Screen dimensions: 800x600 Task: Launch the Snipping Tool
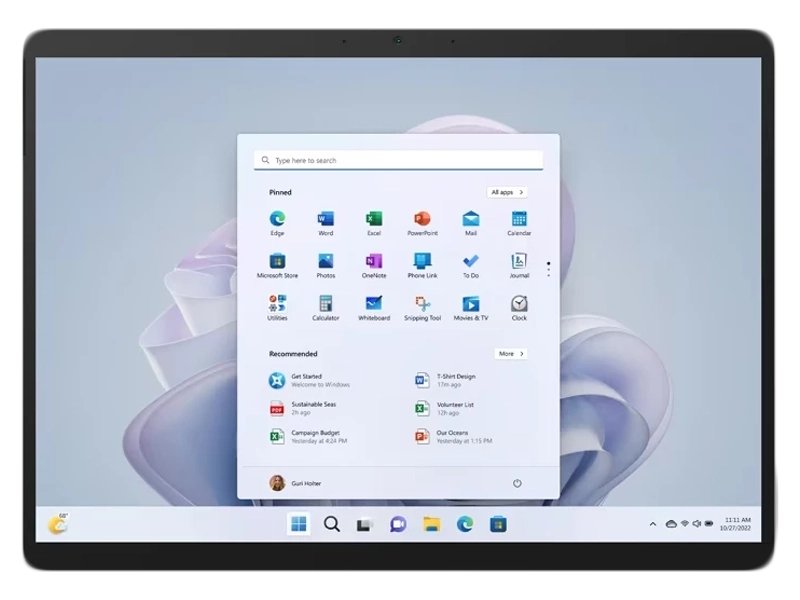tap(422, 308)
